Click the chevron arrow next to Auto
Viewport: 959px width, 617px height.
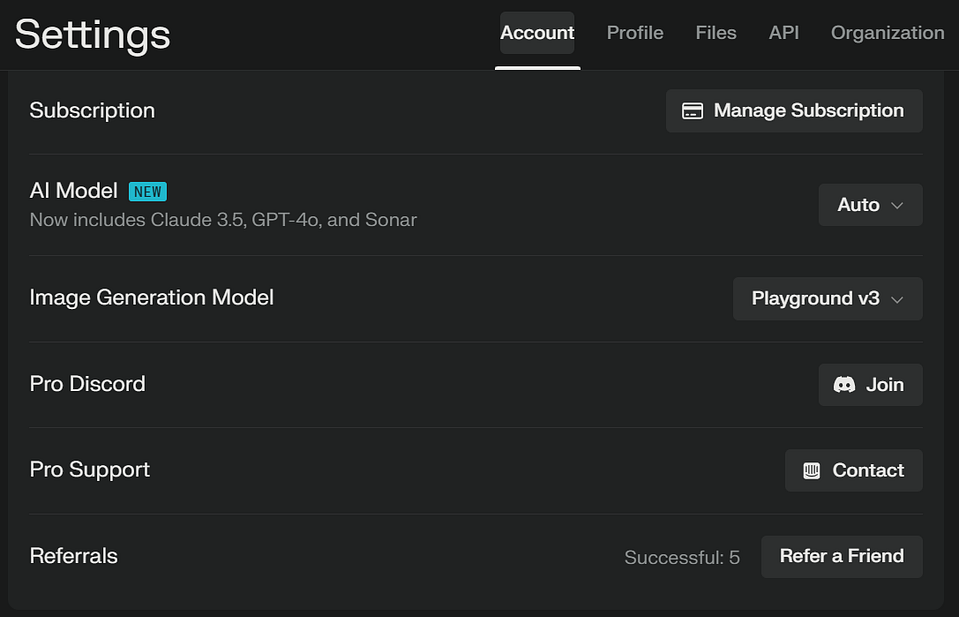(897, 205)
